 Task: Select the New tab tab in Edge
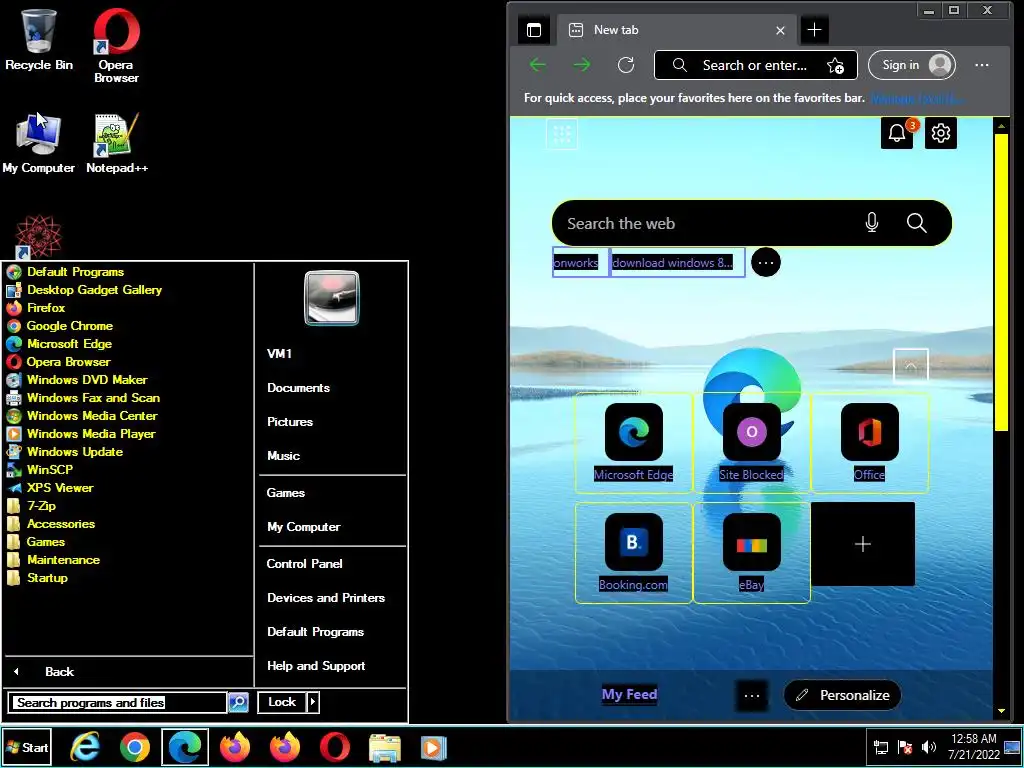(676, 30)
